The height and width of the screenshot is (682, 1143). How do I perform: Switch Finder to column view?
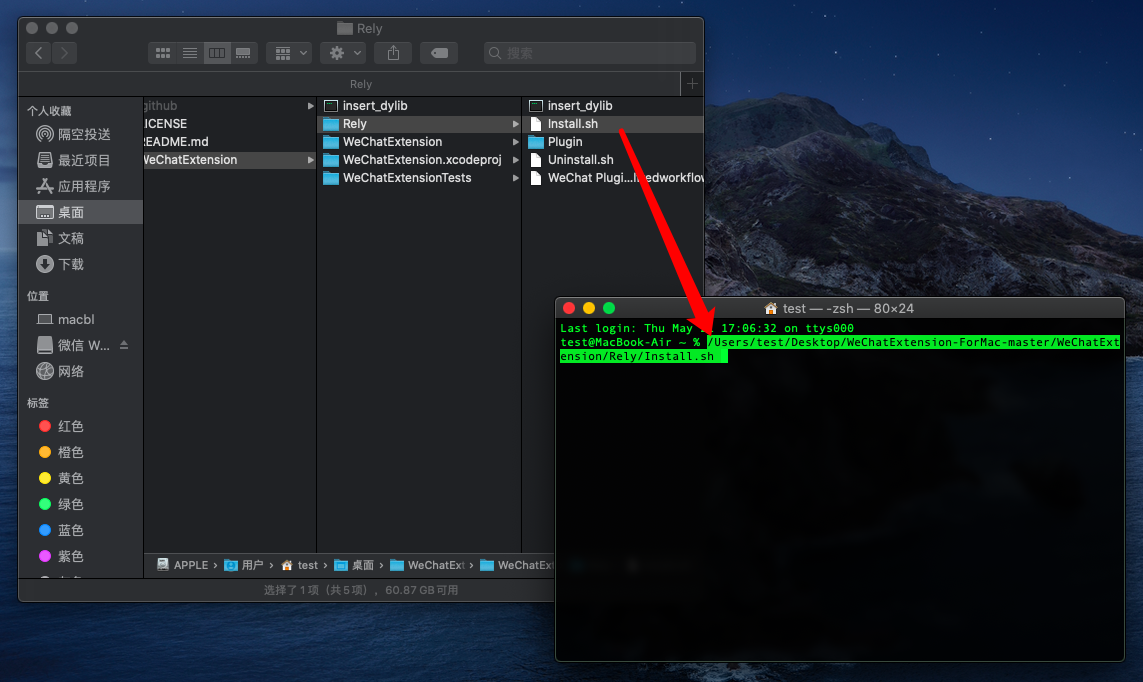216,52
